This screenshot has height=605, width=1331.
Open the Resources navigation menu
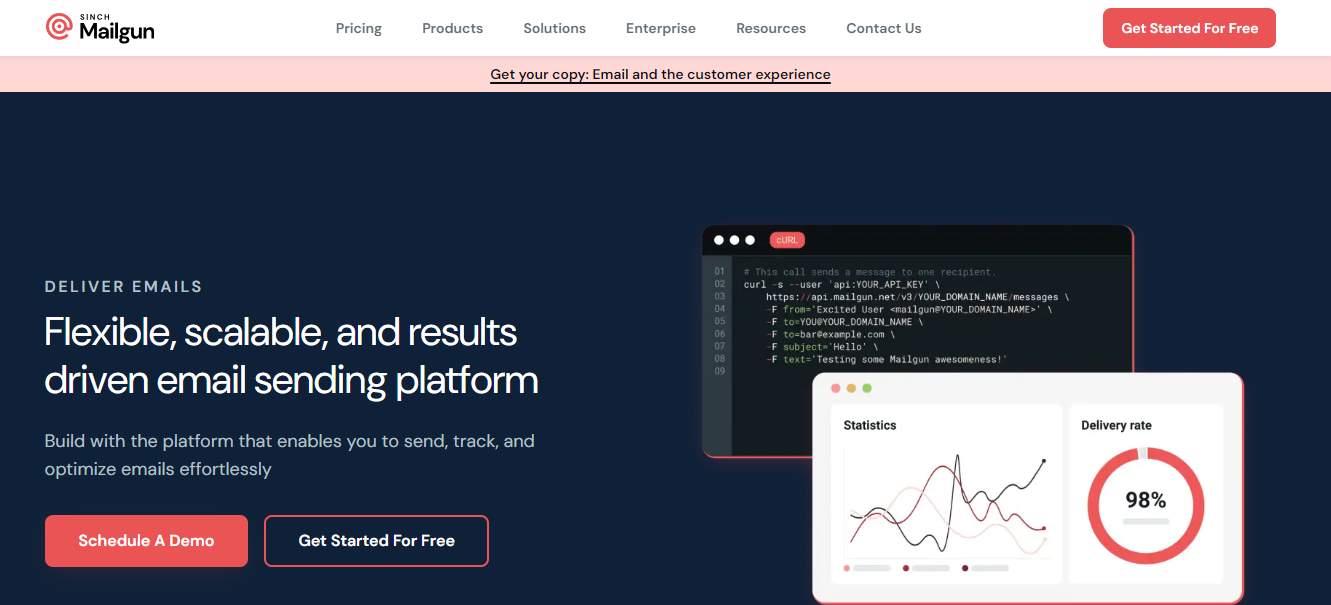pos(771,28)
